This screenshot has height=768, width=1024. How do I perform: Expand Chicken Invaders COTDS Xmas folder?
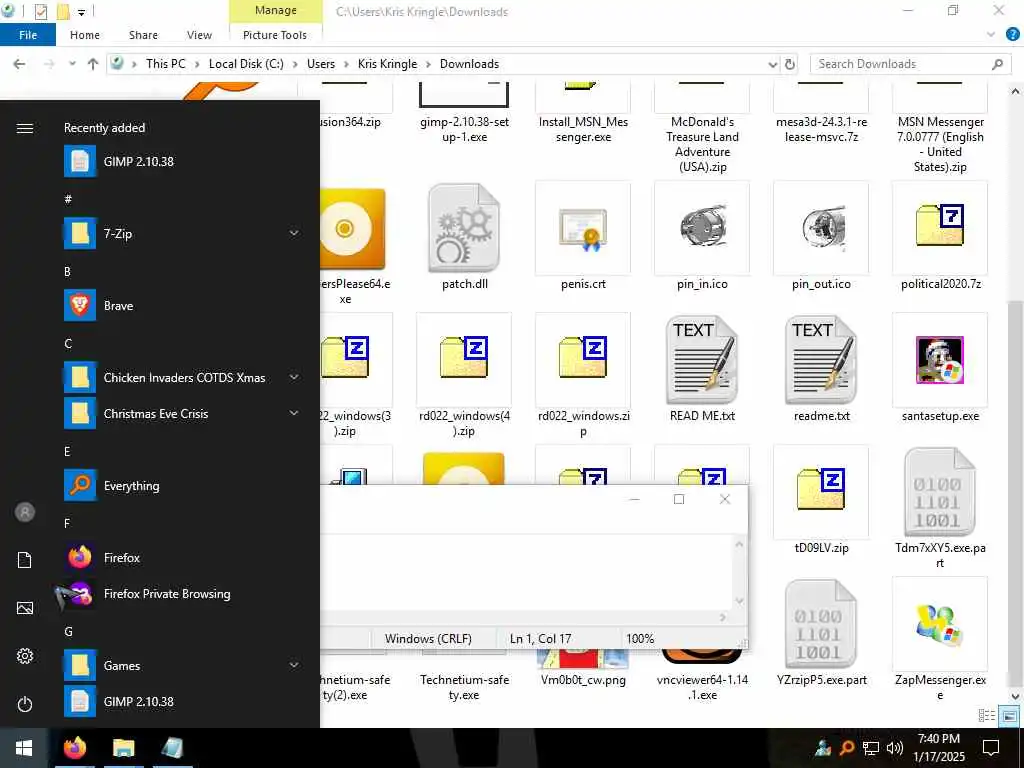(x=295, y=377)
